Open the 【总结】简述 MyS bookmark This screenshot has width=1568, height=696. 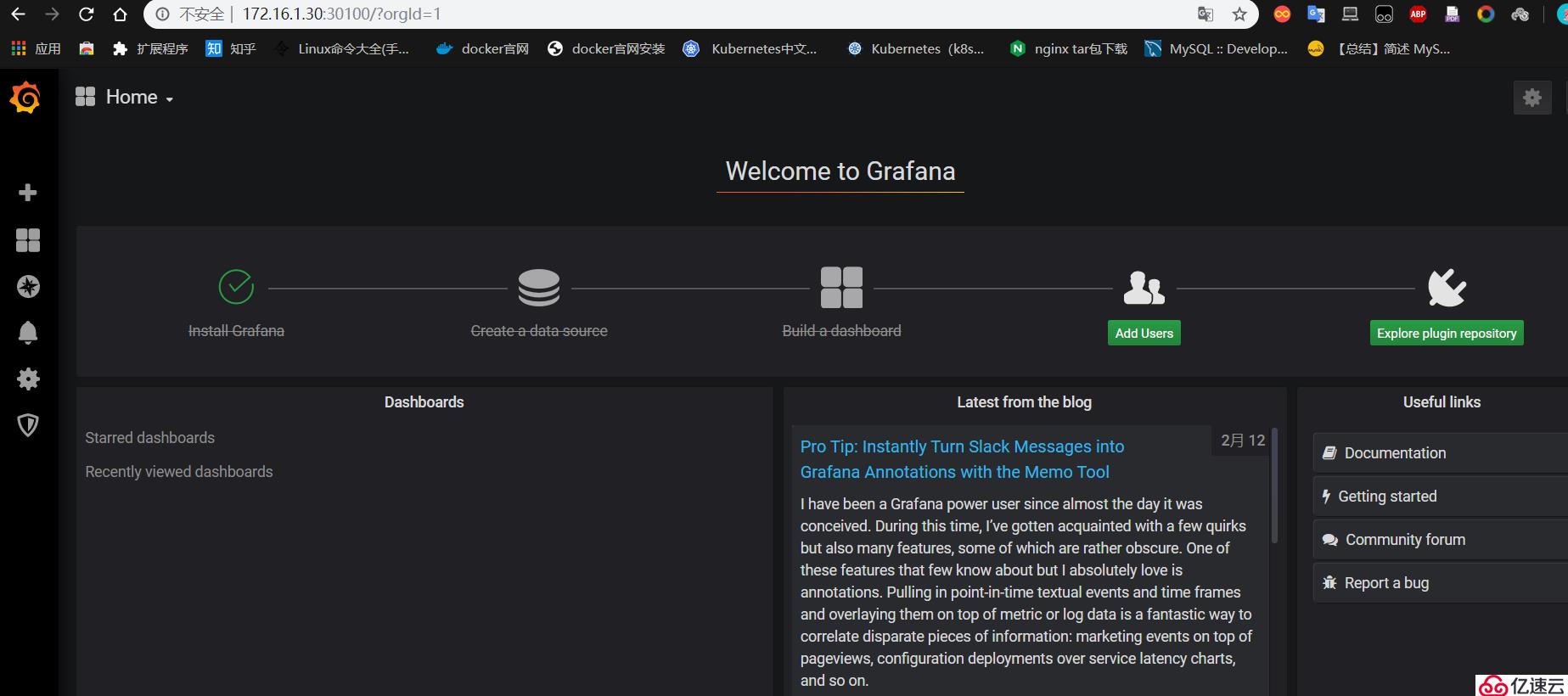pyautogui.click(x=1380, y=49)
